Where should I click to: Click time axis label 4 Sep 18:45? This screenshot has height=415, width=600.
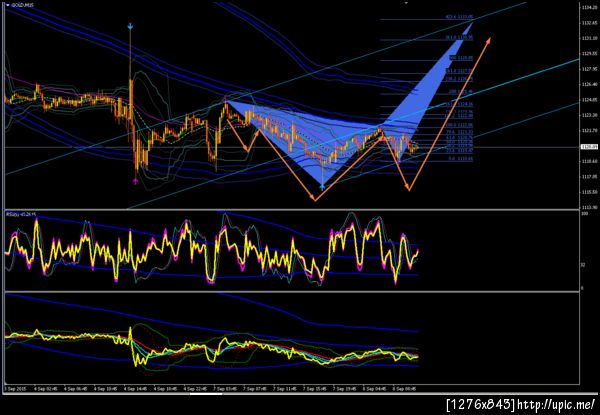[x=167, y=389]
